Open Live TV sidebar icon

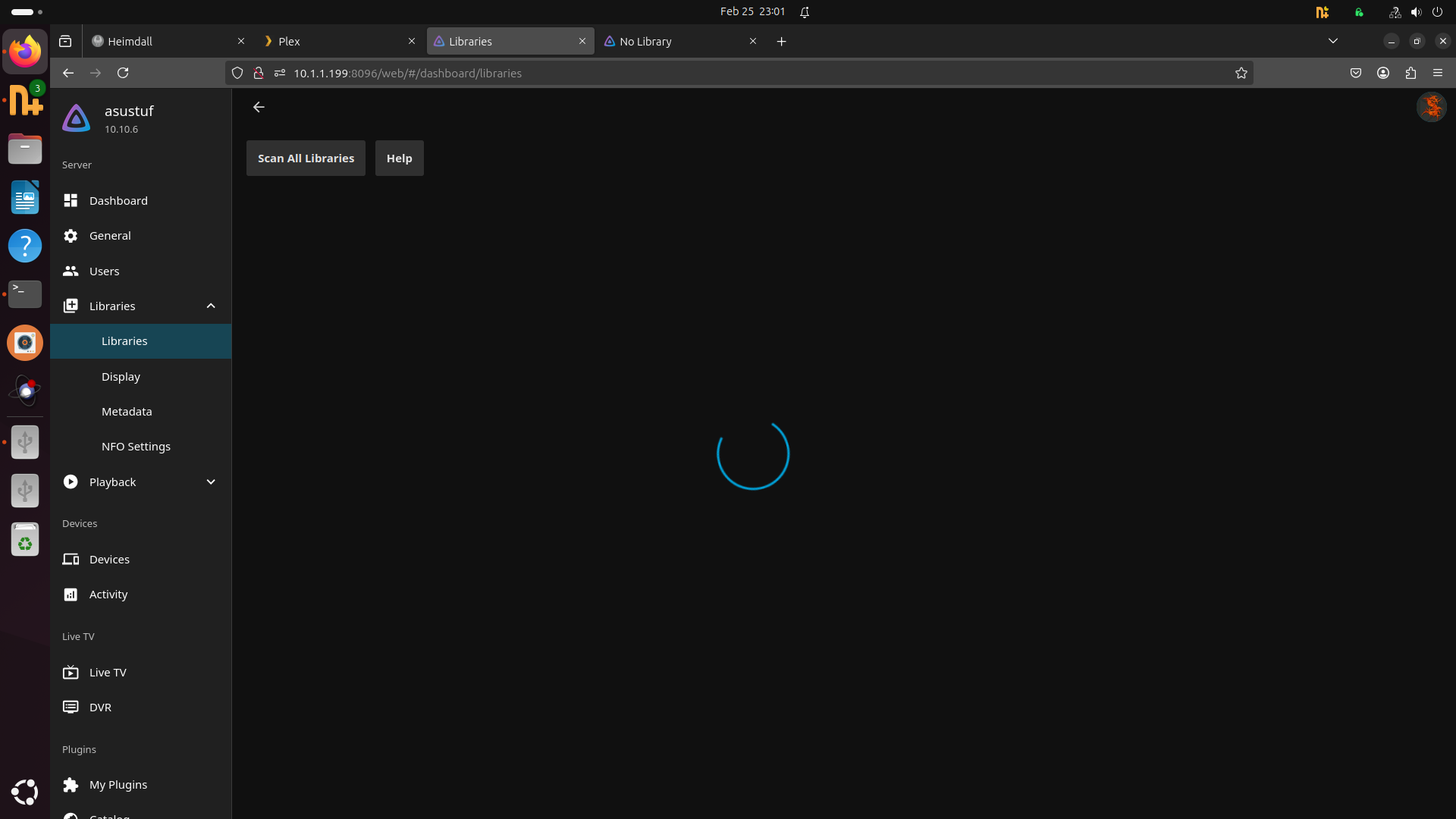[x=71, y=673]
